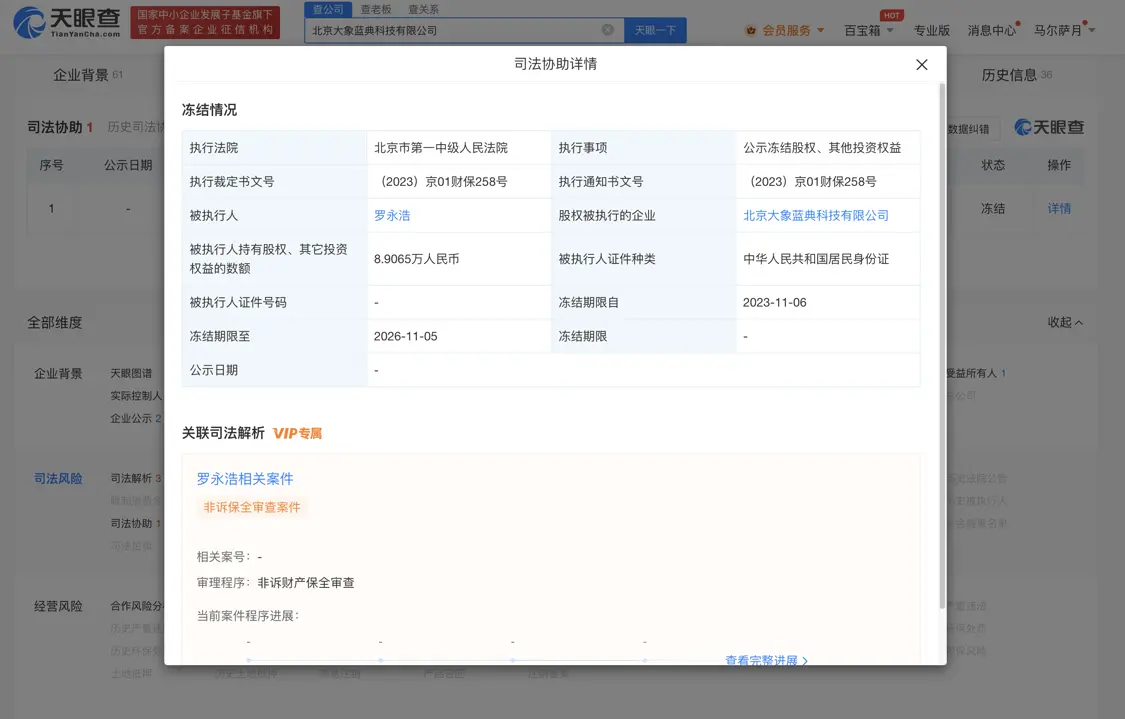Click the 天眼一下 search button
The width and height of the screenshot is (1125, 719).
tap(655, 30)
